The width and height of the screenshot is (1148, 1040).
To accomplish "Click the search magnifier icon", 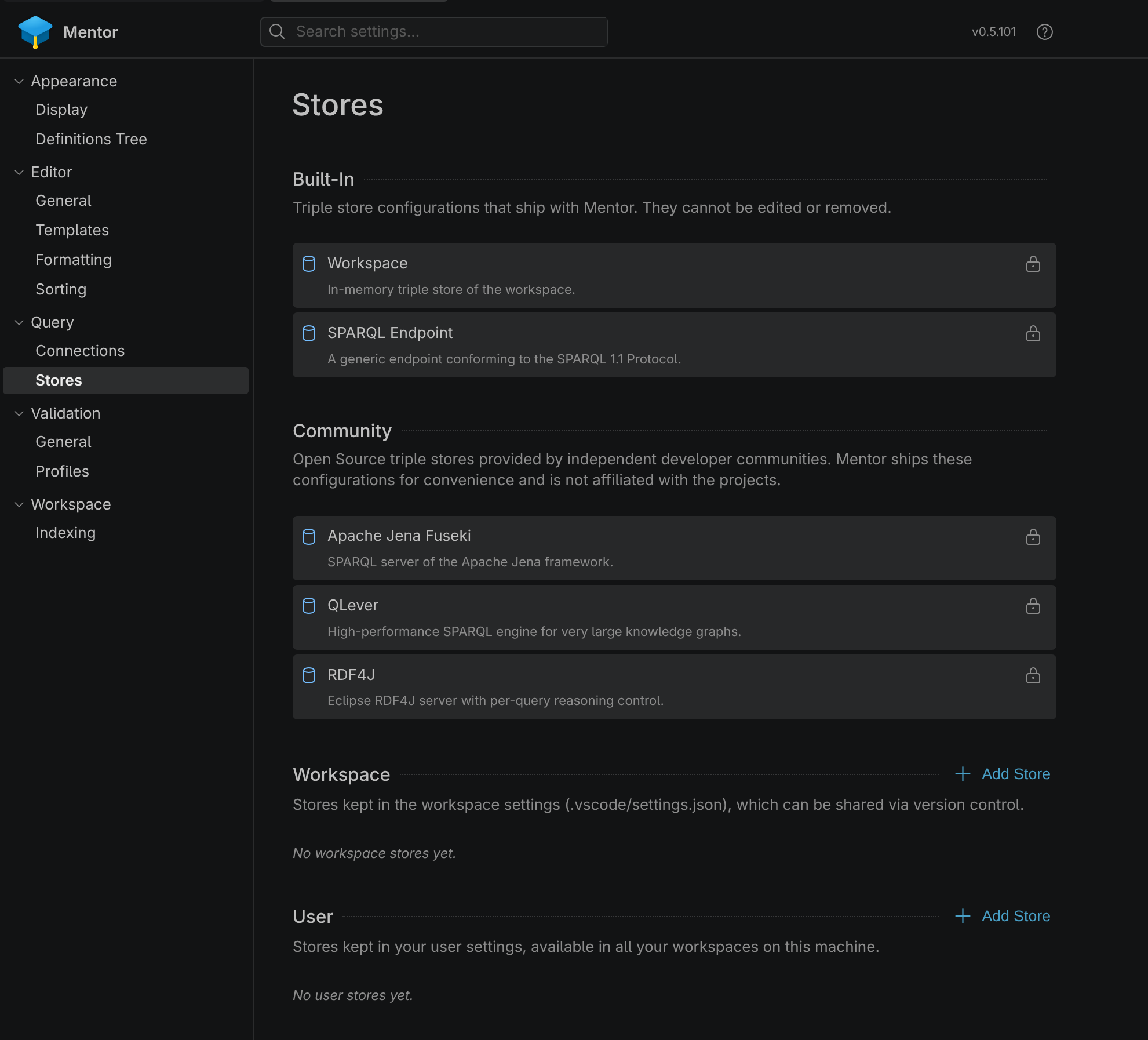I will tap(278, 31).
